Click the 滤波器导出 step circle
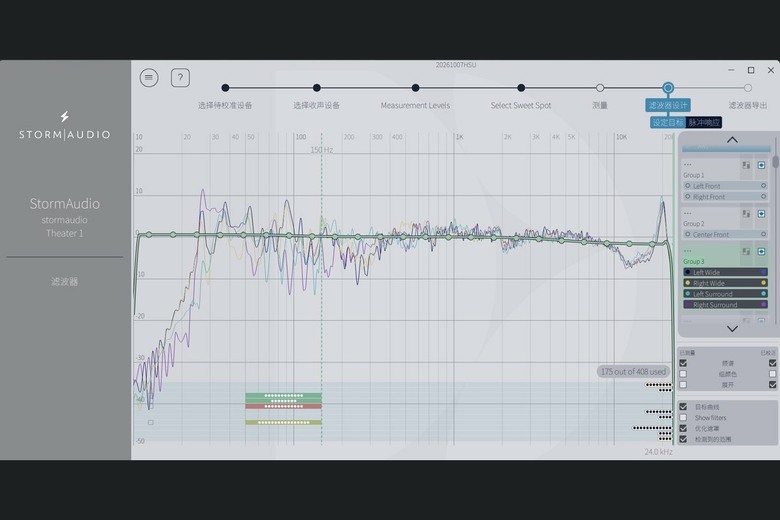This screenshot has width=780, height=520. tap(748, 88)
